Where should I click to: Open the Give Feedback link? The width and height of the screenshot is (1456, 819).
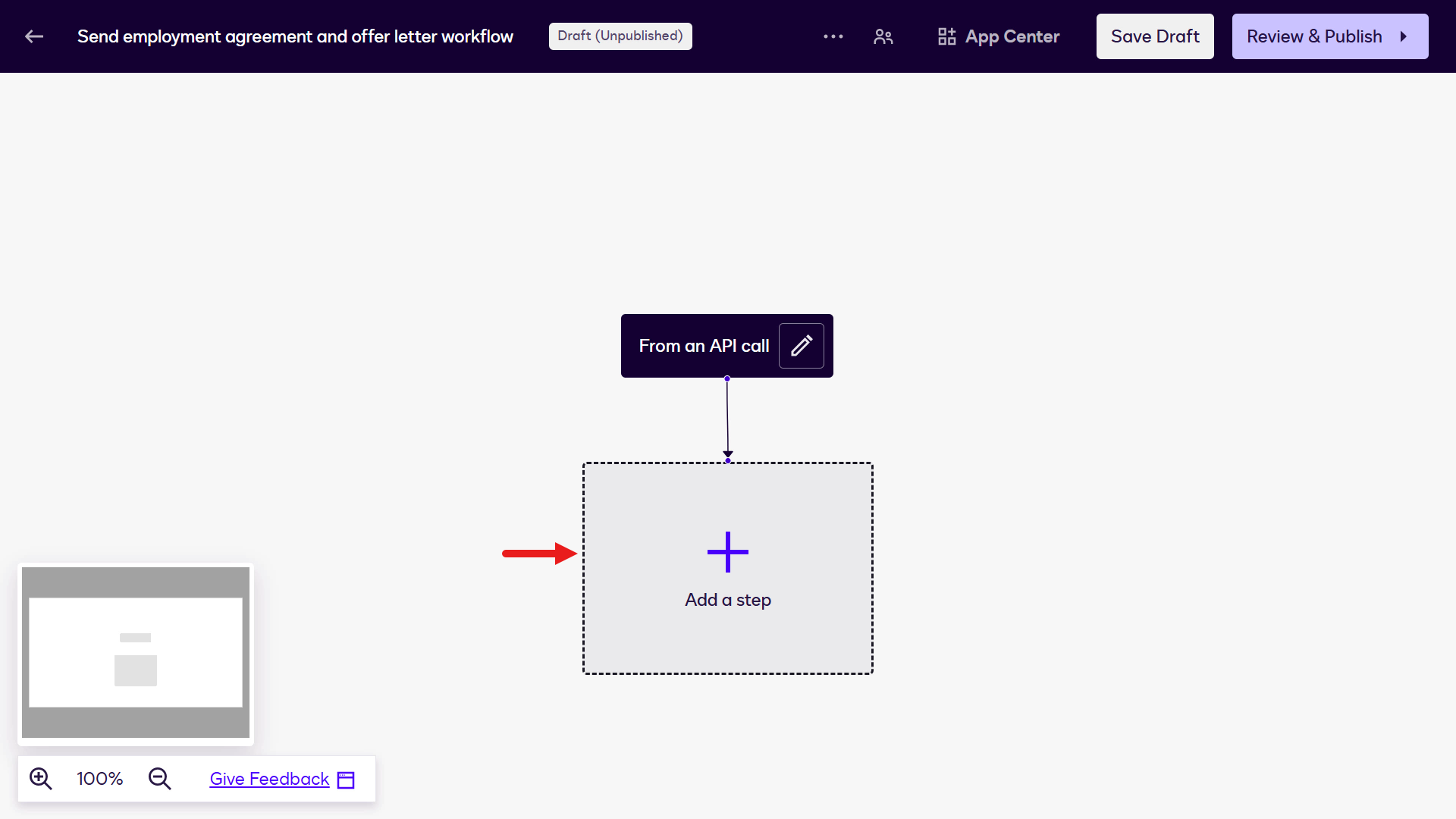tap(282, 779)
